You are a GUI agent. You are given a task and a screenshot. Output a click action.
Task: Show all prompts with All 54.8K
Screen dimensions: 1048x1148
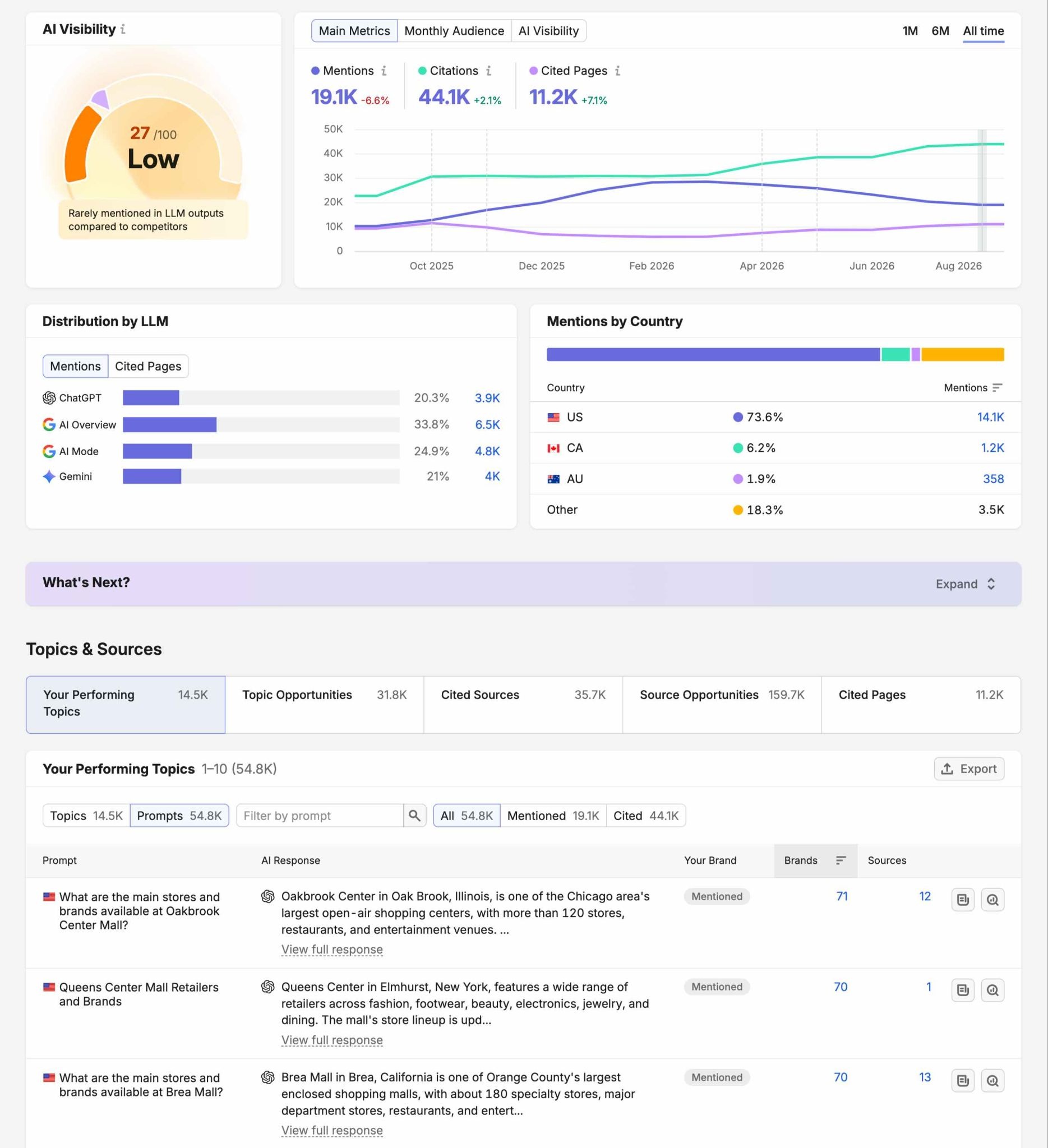click(467, 816)
